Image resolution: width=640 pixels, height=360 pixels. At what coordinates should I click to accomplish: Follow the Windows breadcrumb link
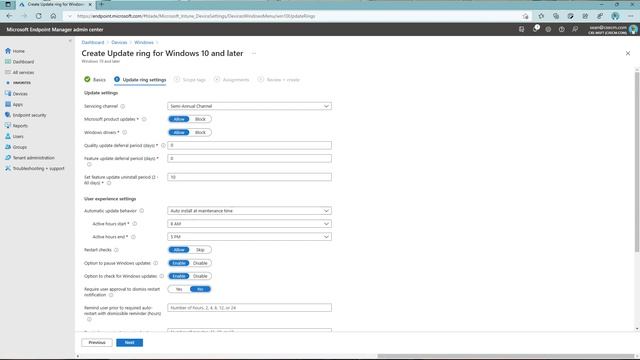(x=144, y=42)
